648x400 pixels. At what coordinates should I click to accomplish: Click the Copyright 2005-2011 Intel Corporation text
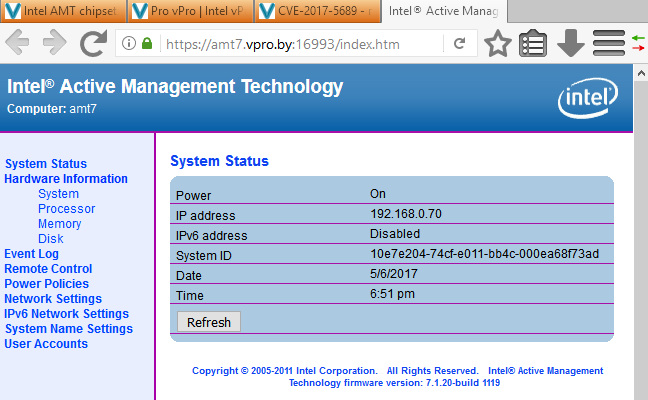tap(285, 371)
